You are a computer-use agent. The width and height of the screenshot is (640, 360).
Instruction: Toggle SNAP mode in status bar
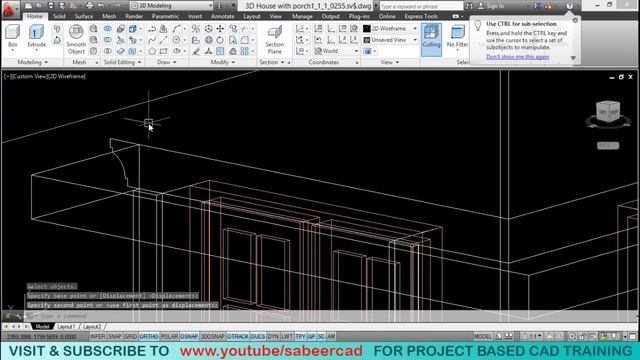115,336
